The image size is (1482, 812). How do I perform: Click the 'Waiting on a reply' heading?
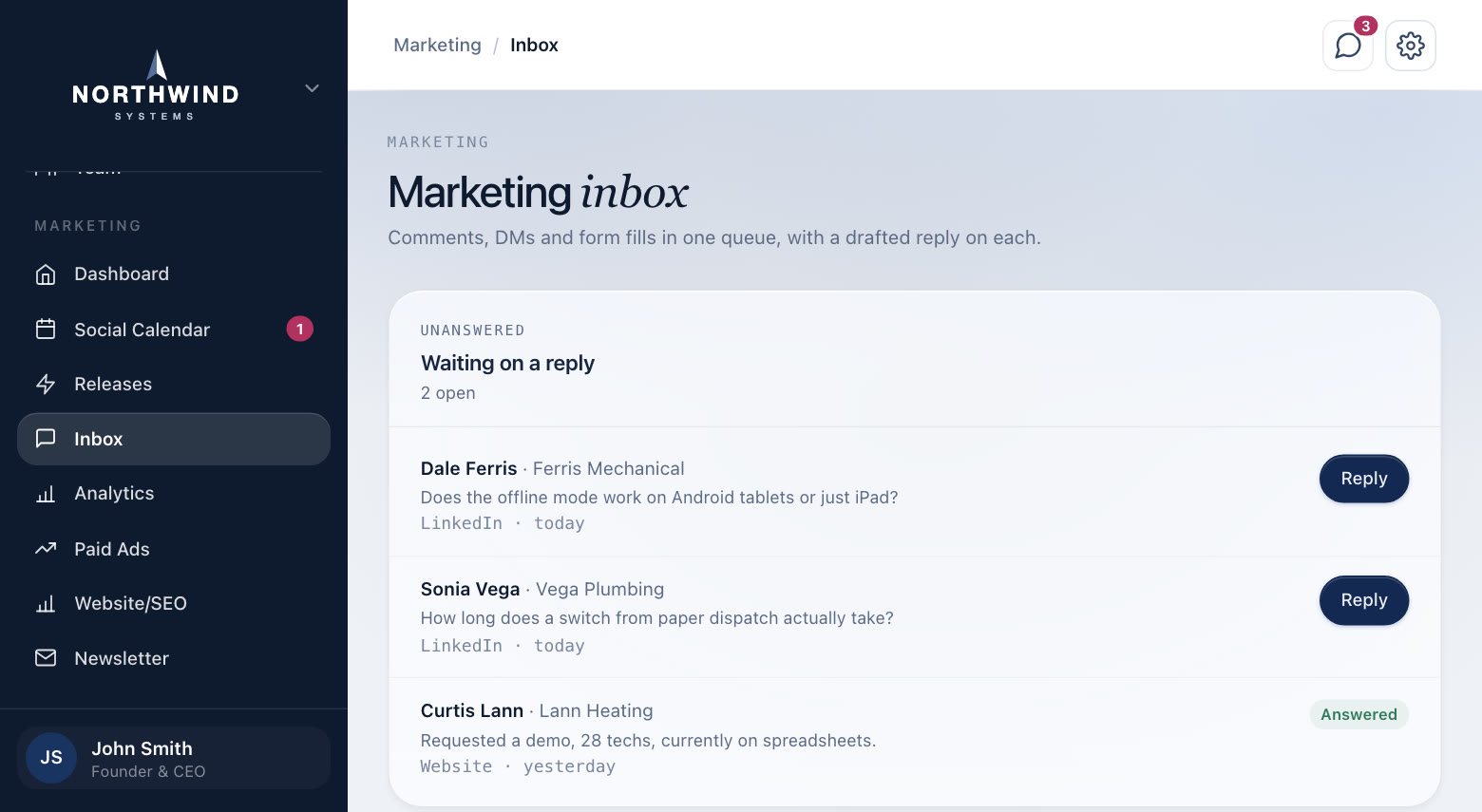point(507,364)
